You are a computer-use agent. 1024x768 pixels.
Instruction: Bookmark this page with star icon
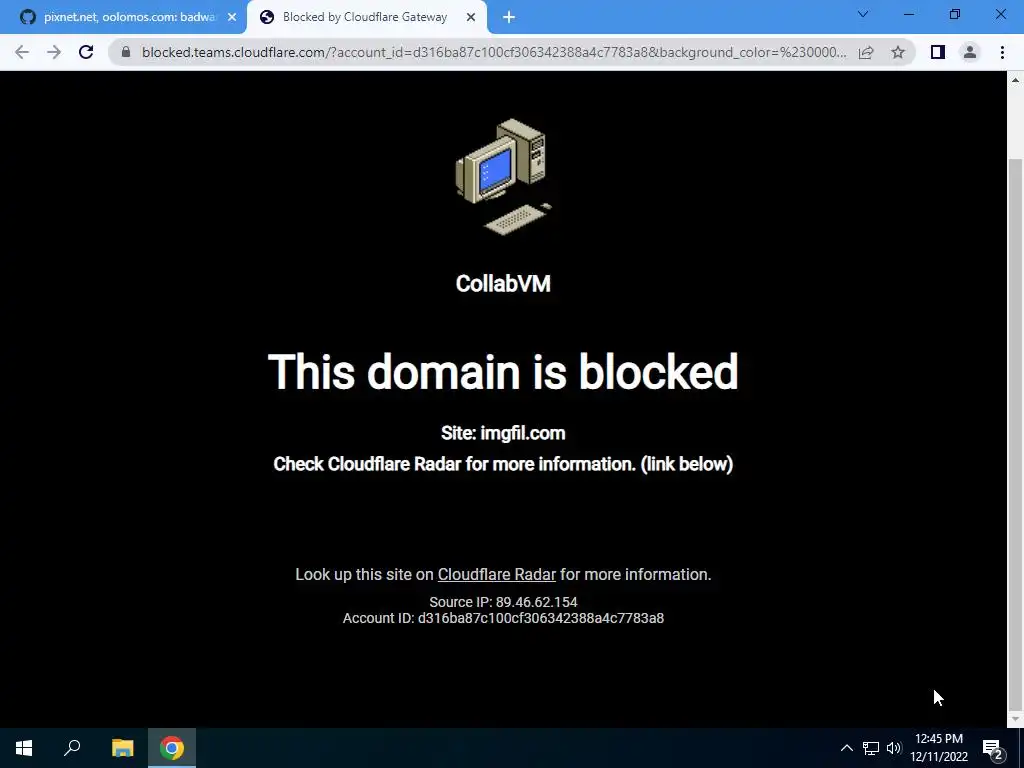pyautogui.click(x=898, y=52)
